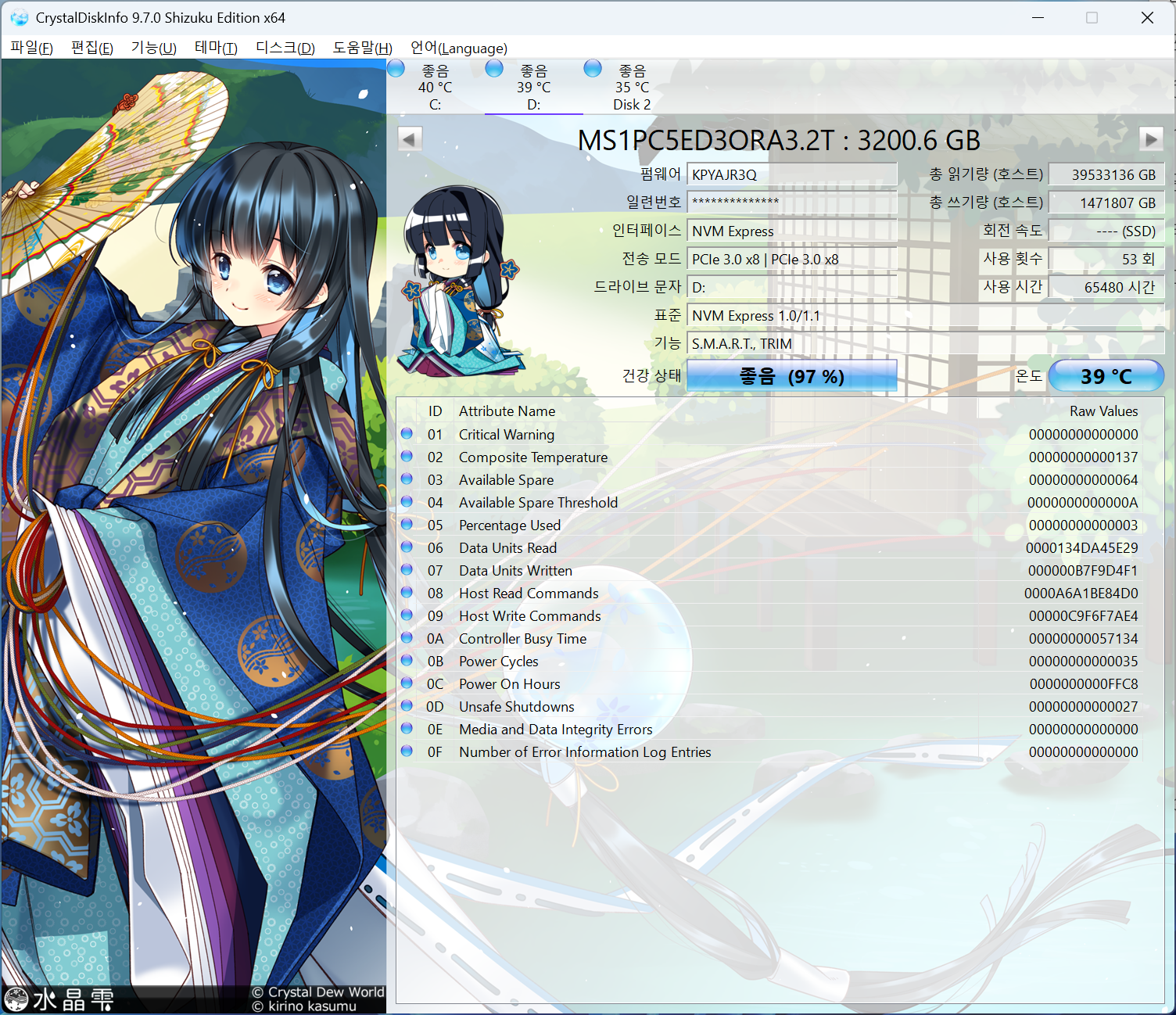Click power on hours 65480 시간
The height and width of the screenshot is (1015, 1176).
[1106, 287]
